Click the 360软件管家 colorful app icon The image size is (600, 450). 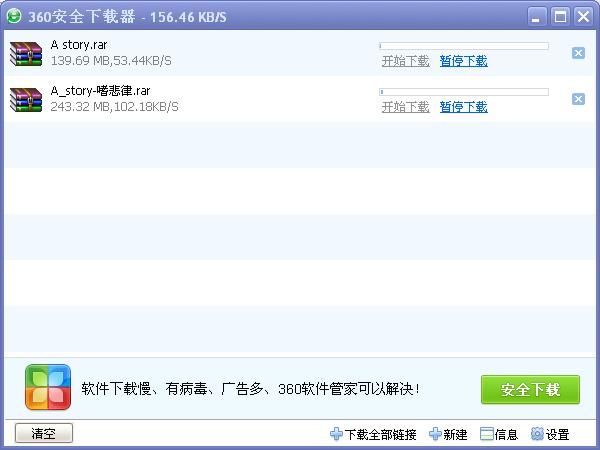48,387
